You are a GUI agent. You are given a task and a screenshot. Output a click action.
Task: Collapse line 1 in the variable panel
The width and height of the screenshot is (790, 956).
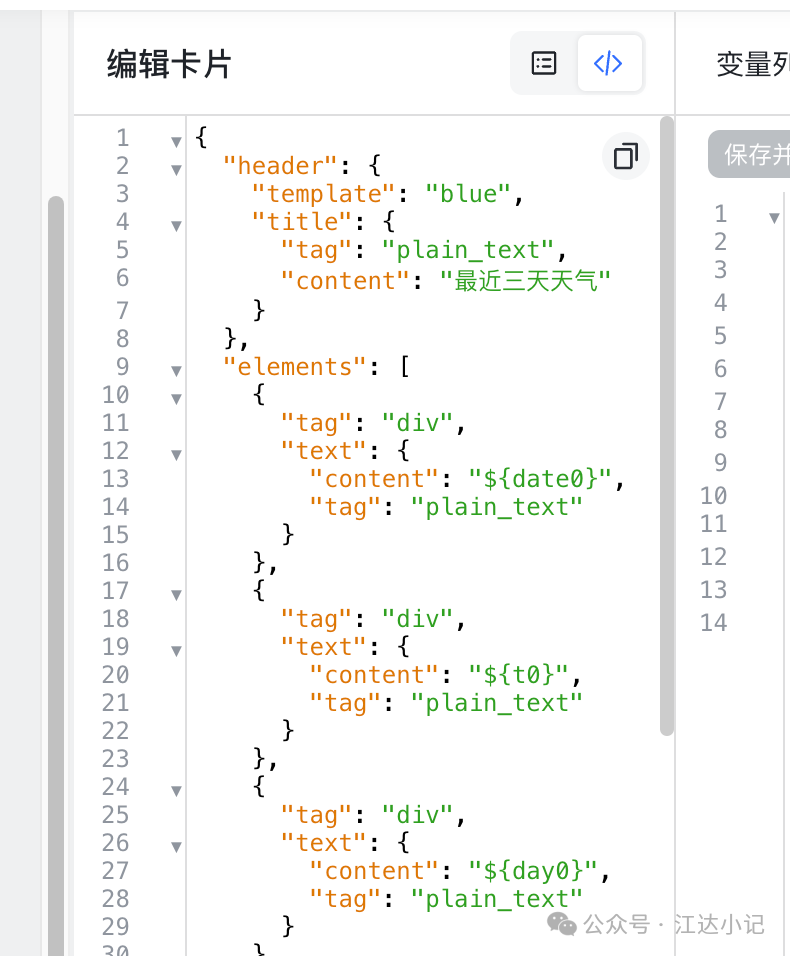click(x=774, y=218)
